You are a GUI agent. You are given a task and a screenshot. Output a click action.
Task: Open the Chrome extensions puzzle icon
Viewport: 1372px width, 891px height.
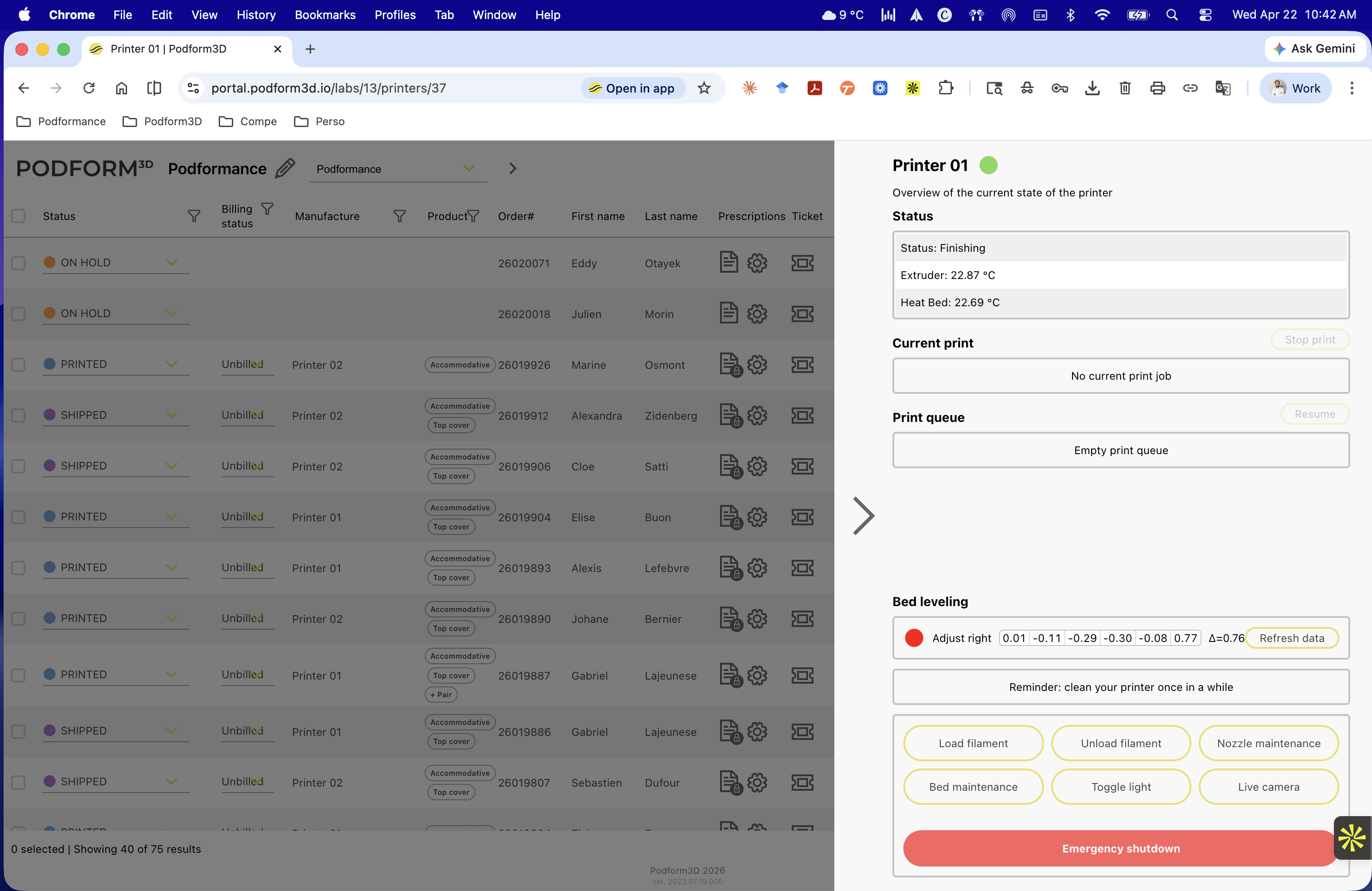(946, 88)
